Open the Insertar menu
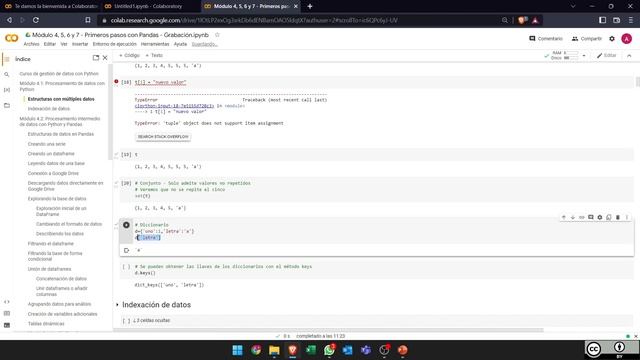 pyautogui.click(x=80, y=44)
